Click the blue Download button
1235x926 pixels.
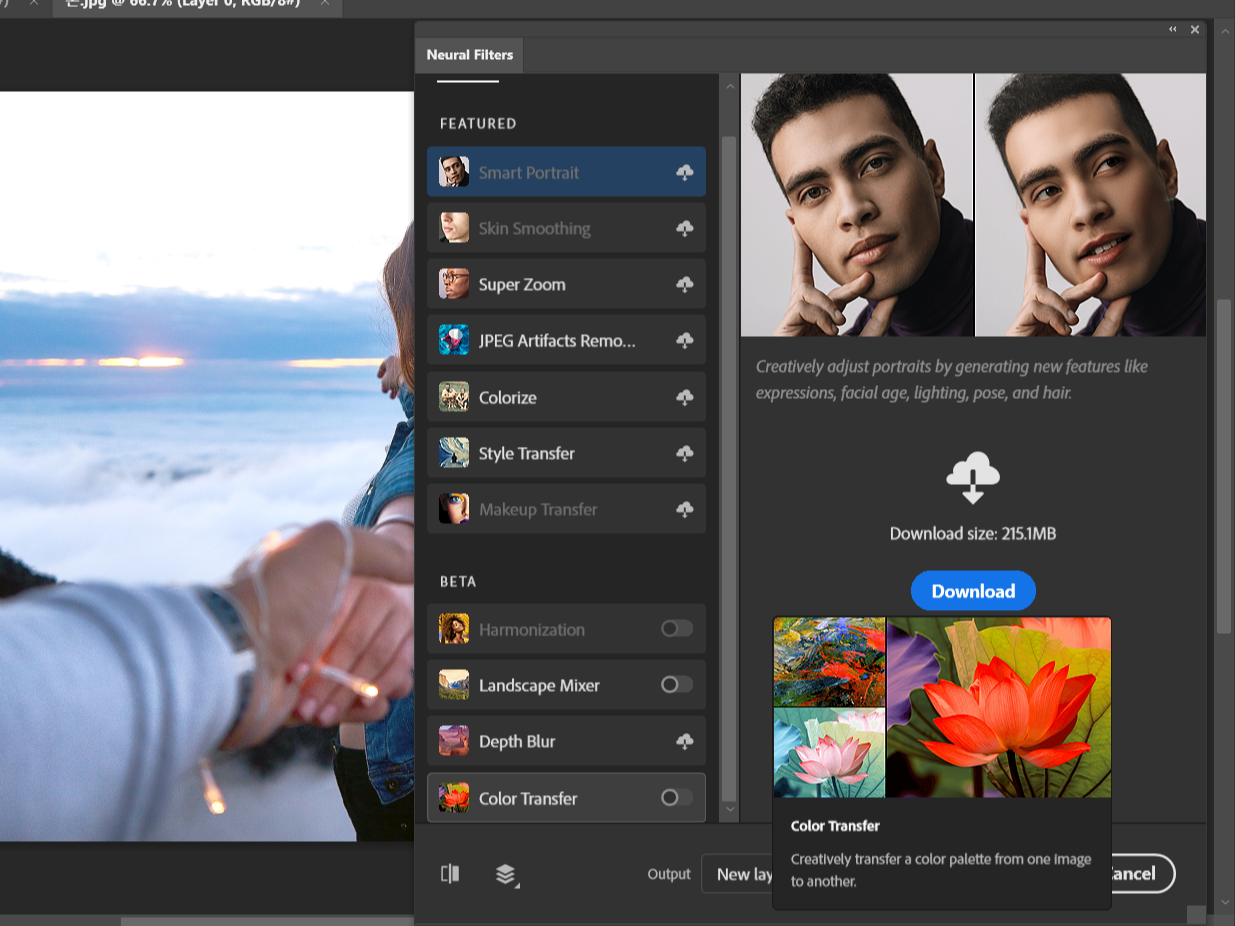click(973, 591)
